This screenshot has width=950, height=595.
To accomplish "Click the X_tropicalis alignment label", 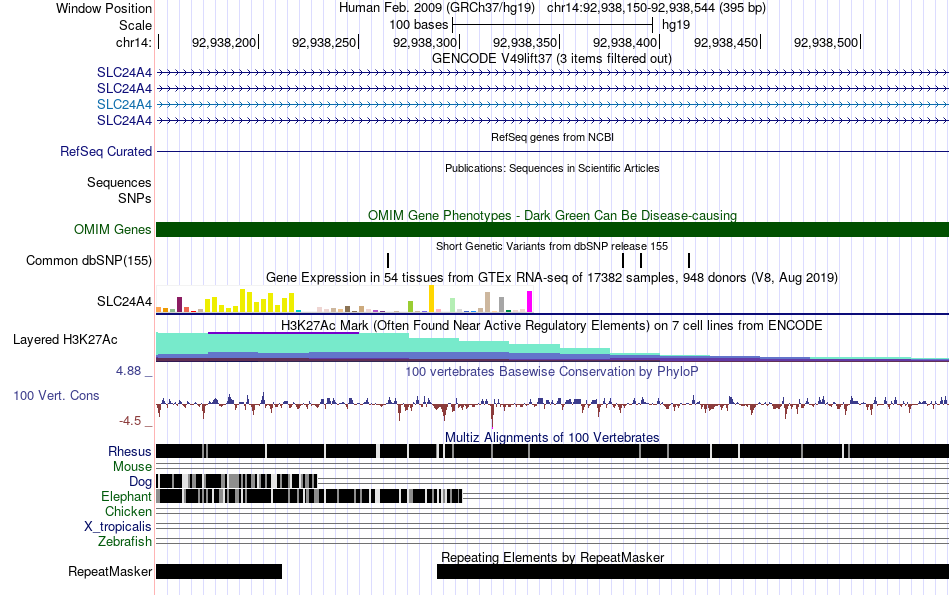I will [118, 527].
